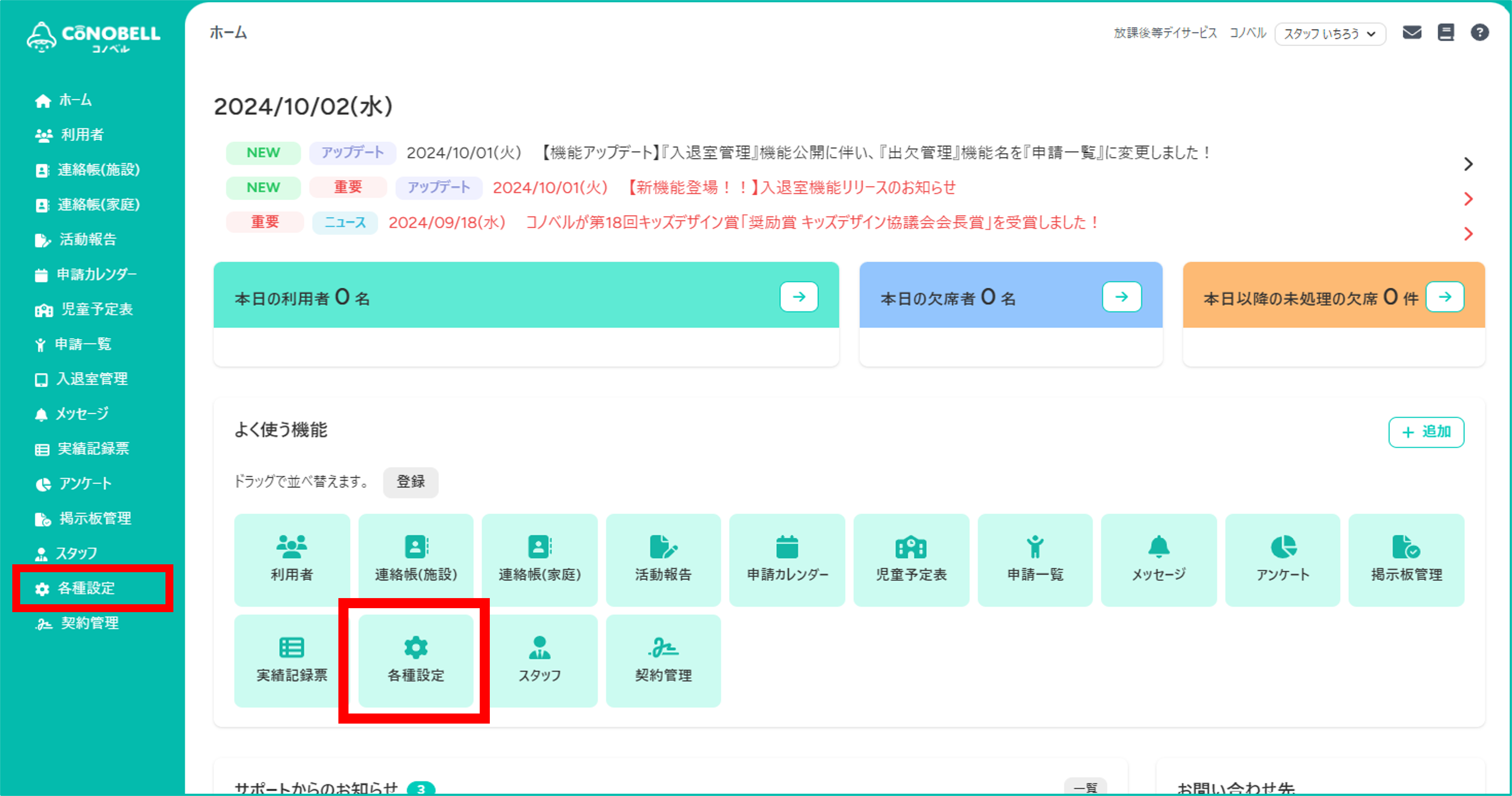Open the 実績記録票 feature tile

point(292,661)
